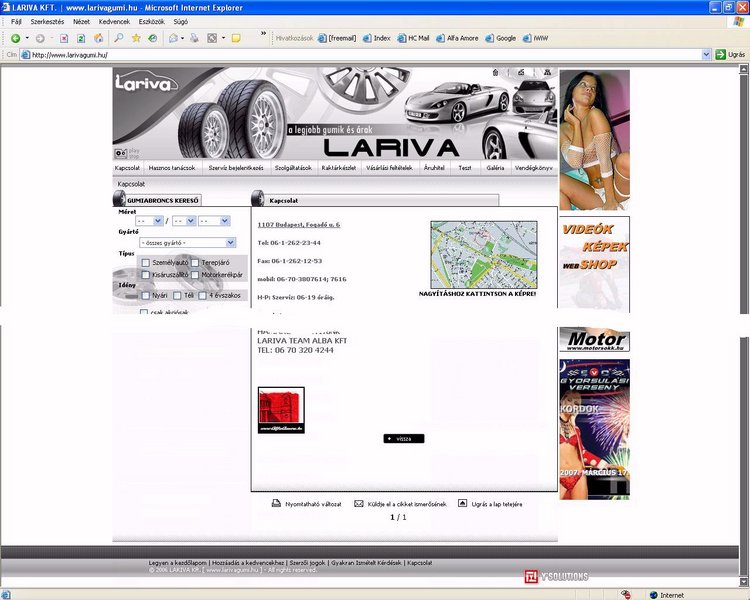Open the second Méret size dropdown

click(x=184, y=221)
